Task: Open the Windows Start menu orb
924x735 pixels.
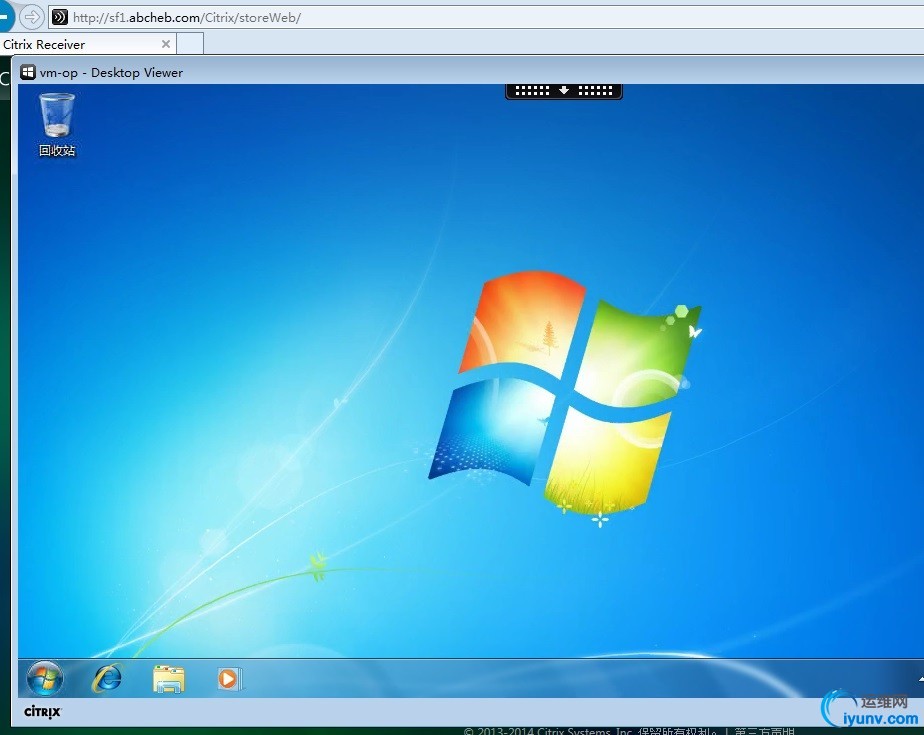Action: click(44, 678)
